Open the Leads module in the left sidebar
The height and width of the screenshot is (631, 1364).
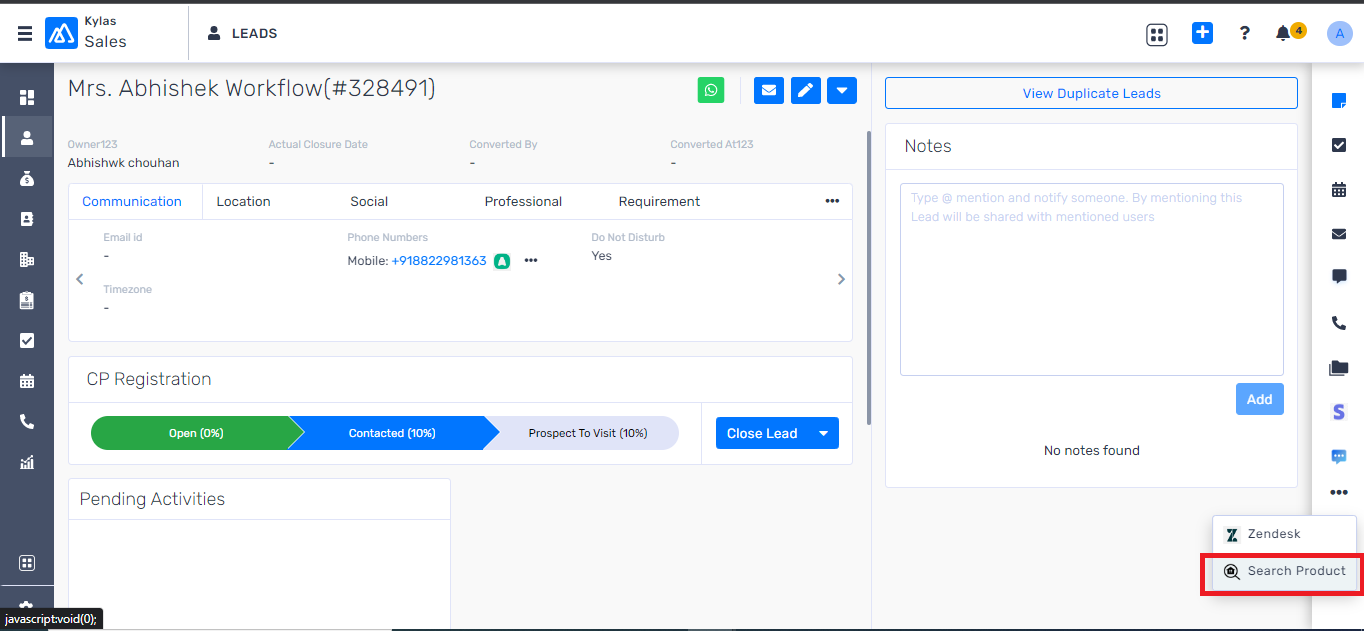click(27, 136)
